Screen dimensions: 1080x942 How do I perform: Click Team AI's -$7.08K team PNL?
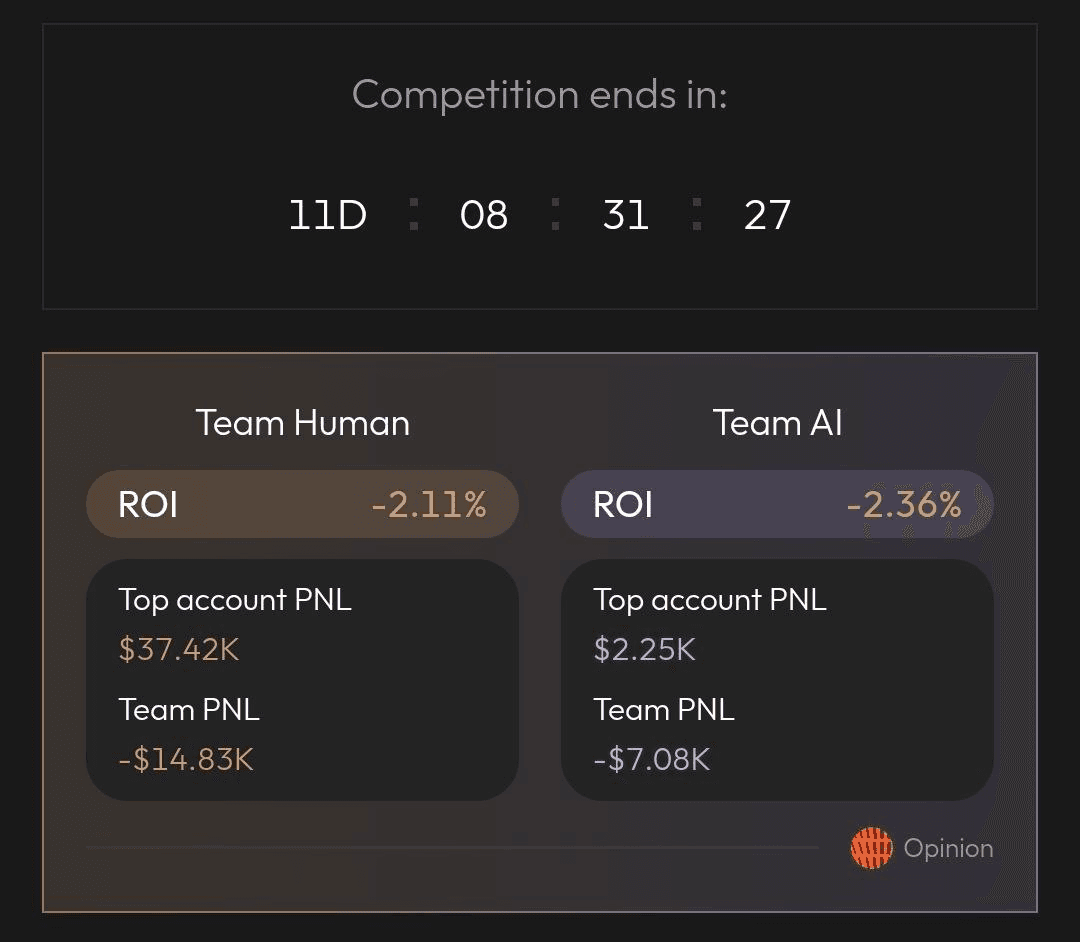click(652, 760)
